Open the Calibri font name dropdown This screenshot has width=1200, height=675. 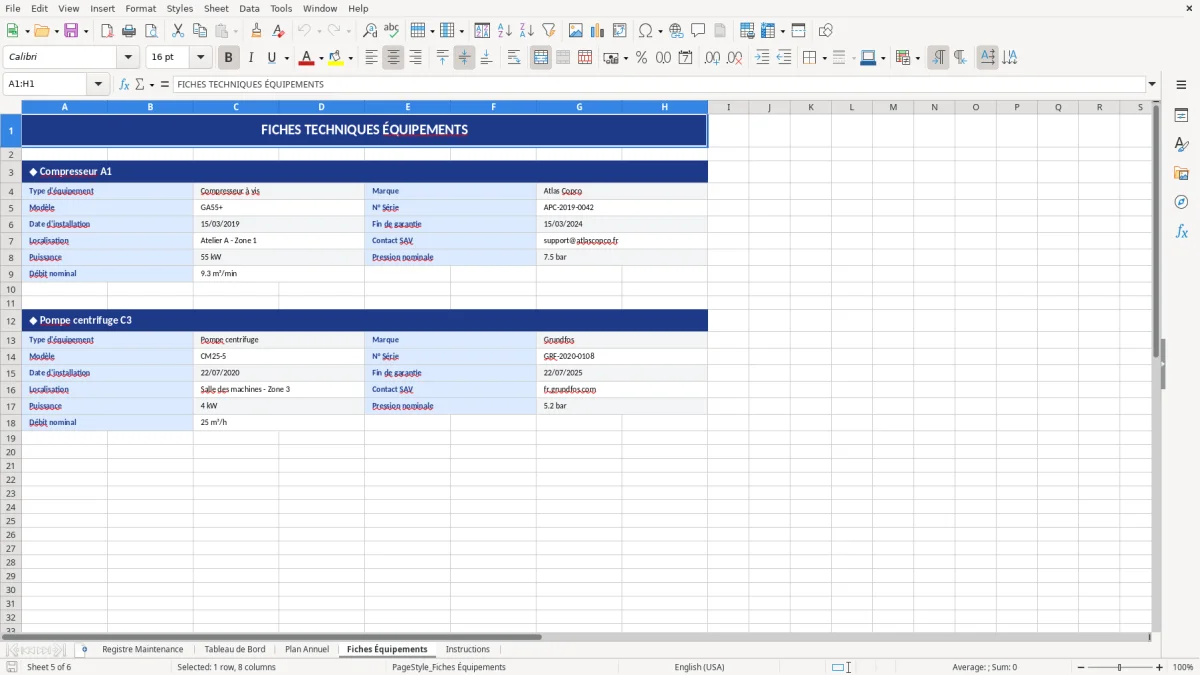(126, 57)
